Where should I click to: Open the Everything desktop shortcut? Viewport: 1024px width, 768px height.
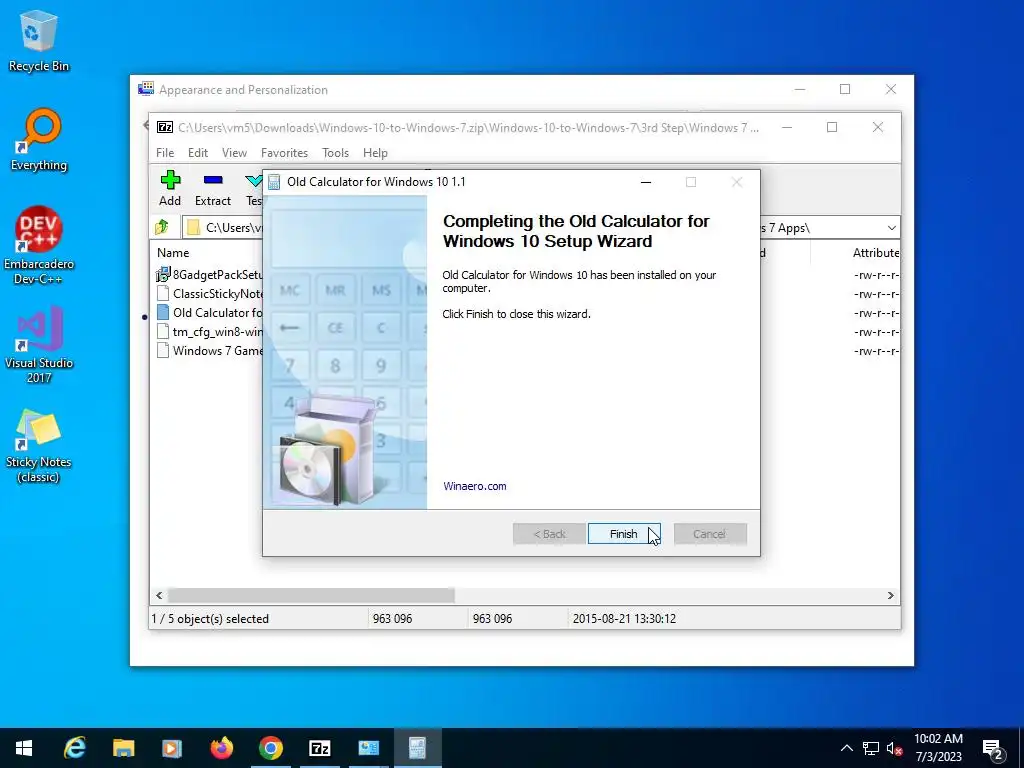tap(39, 140)
